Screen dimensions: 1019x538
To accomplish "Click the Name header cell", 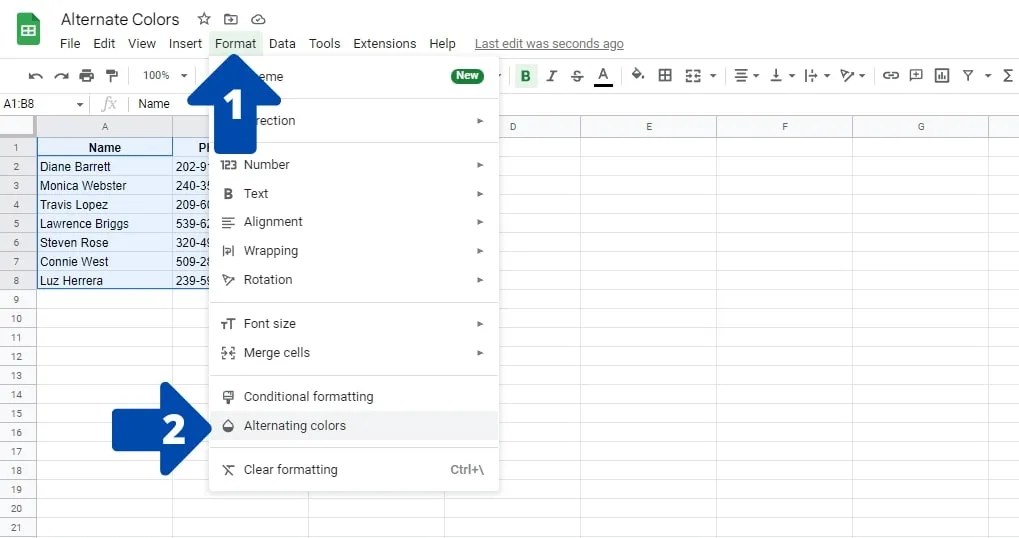I will pos(105,147).
